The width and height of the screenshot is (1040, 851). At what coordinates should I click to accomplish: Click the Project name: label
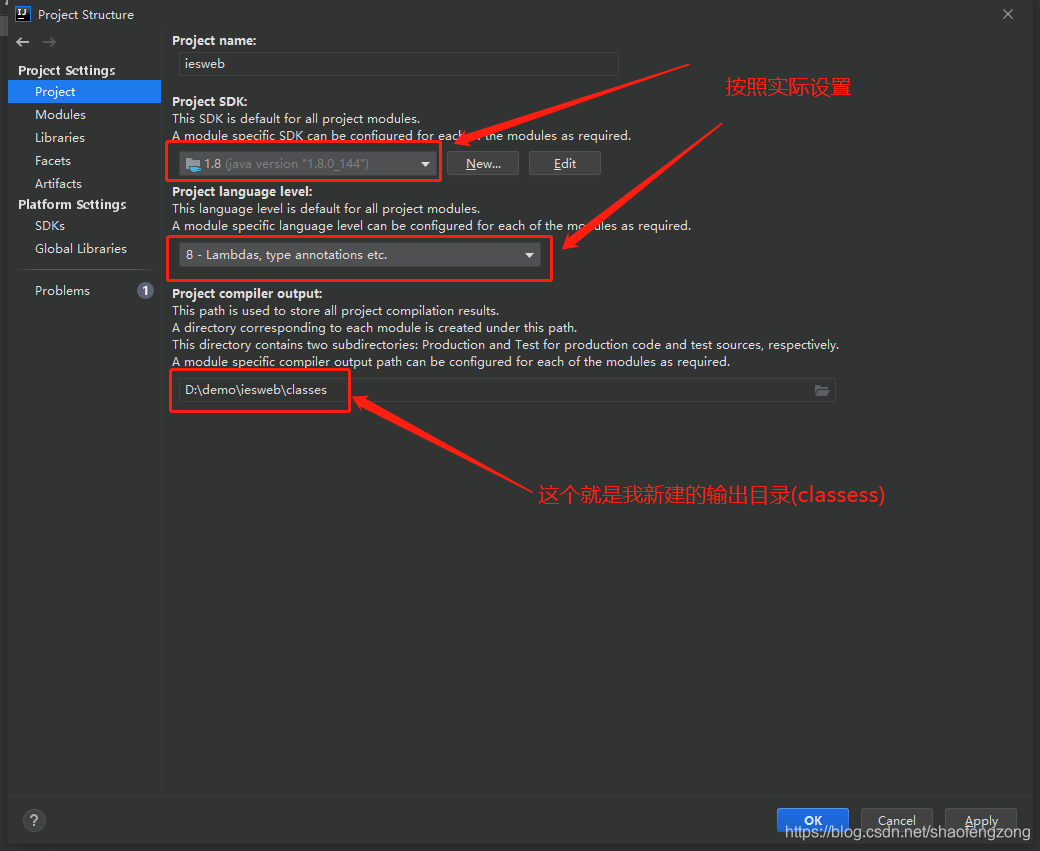(214, 40)
